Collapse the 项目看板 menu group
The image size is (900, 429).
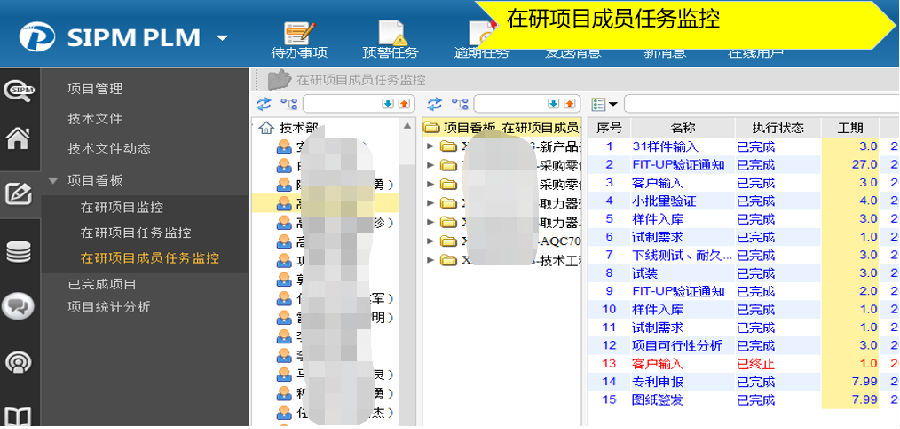coord(52,181)
